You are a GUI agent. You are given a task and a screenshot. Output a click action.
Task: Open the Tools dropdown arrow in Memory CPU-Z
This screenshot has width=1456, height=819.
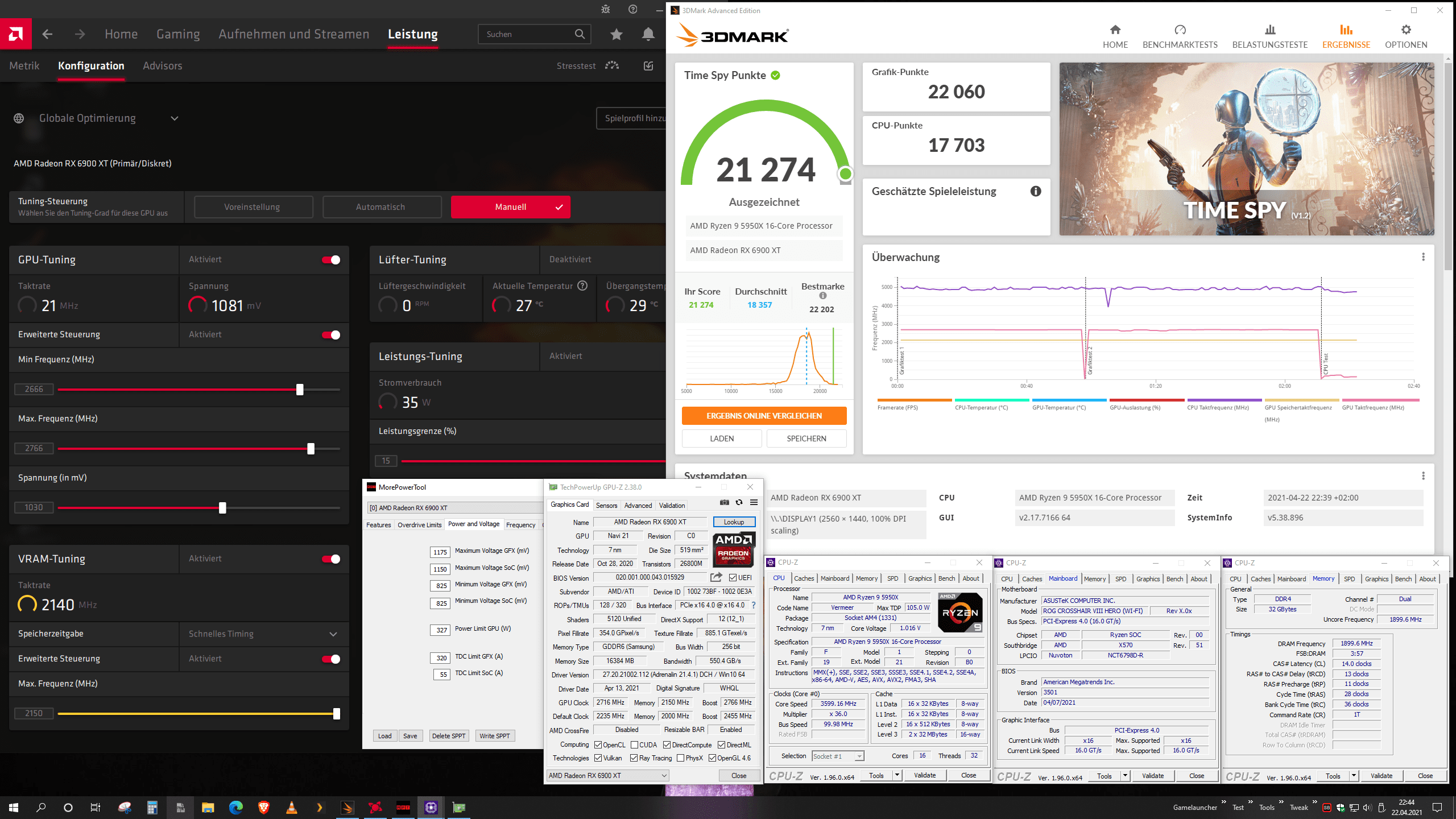pos(1354,776)
